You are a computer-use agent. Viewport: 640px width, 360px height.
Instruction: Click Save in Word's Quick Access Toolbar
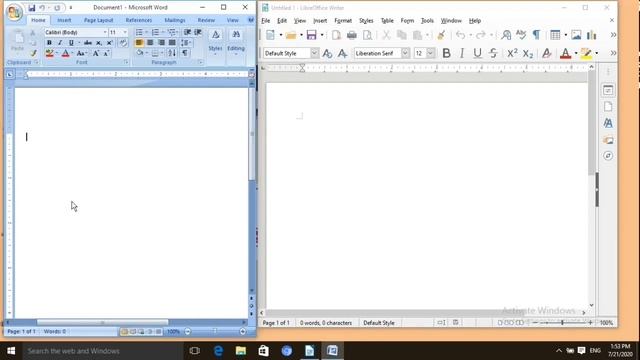click(31, 8)
